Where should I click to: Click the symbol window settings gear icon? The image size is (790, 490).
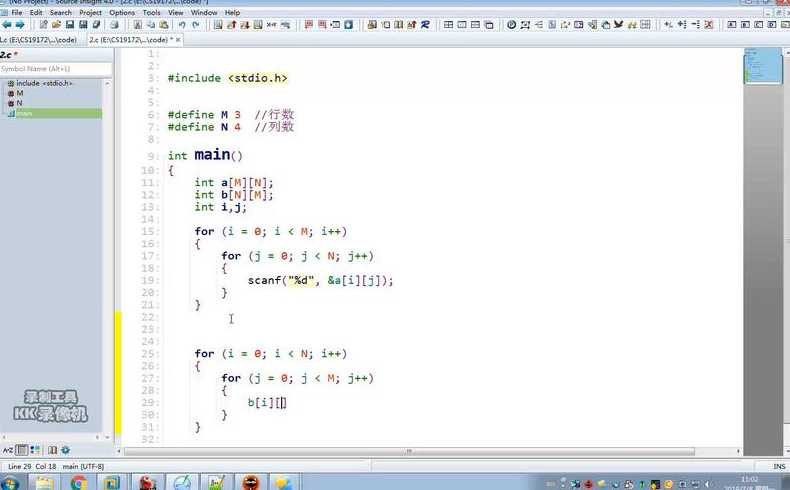click(65, 450)
